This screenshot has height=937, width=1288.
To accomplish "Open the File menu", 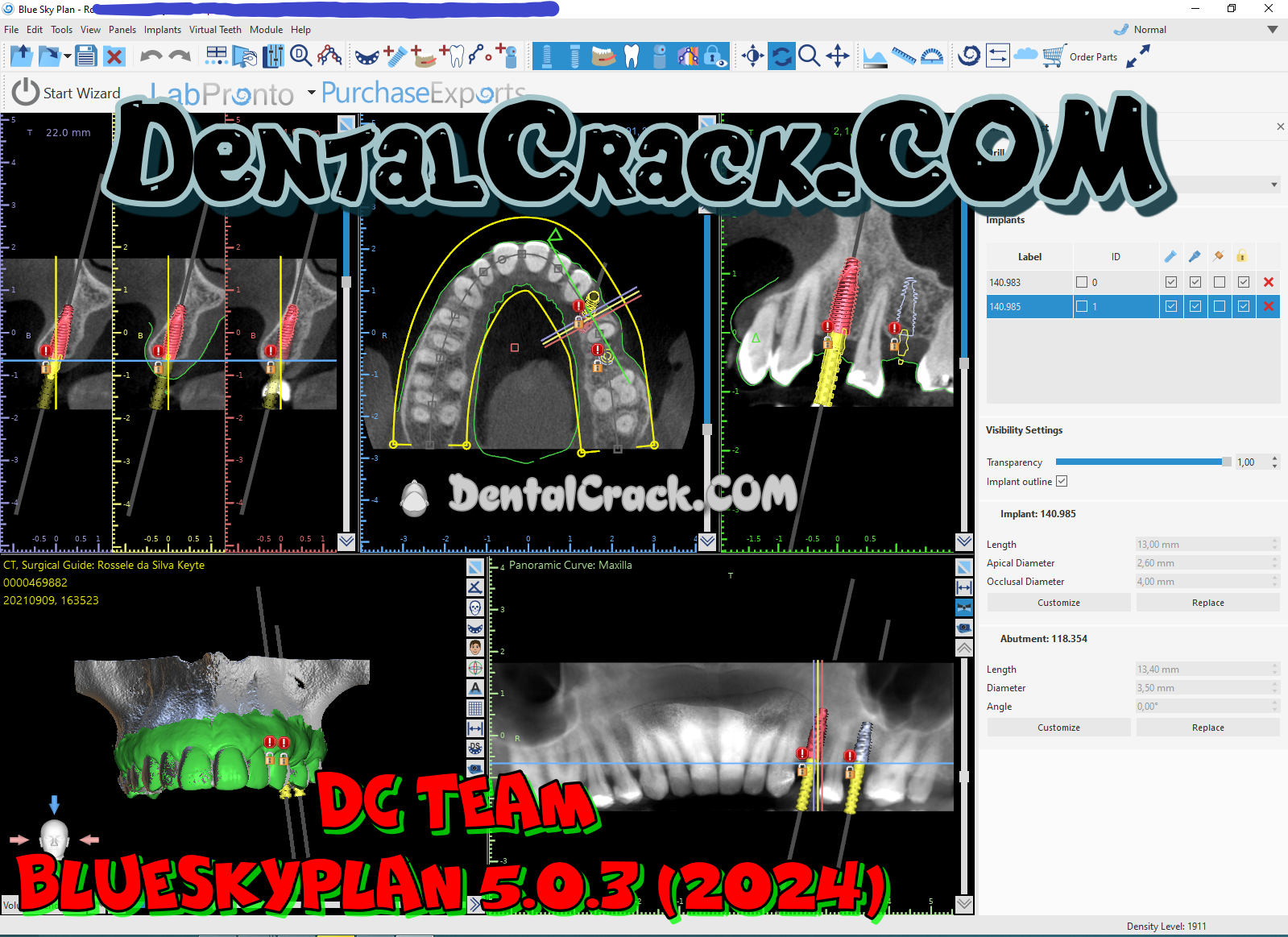I will [x=11, y=30].
